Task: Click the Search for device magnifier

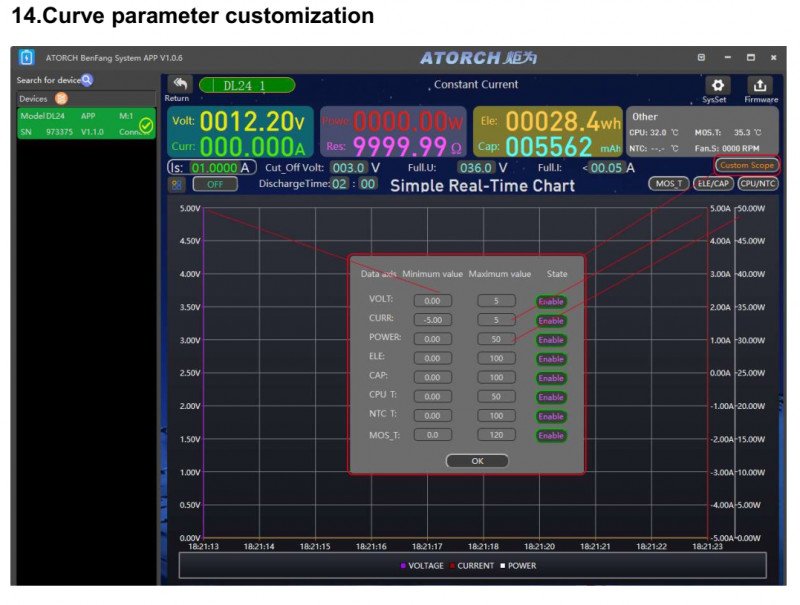Action: (87, 80)
